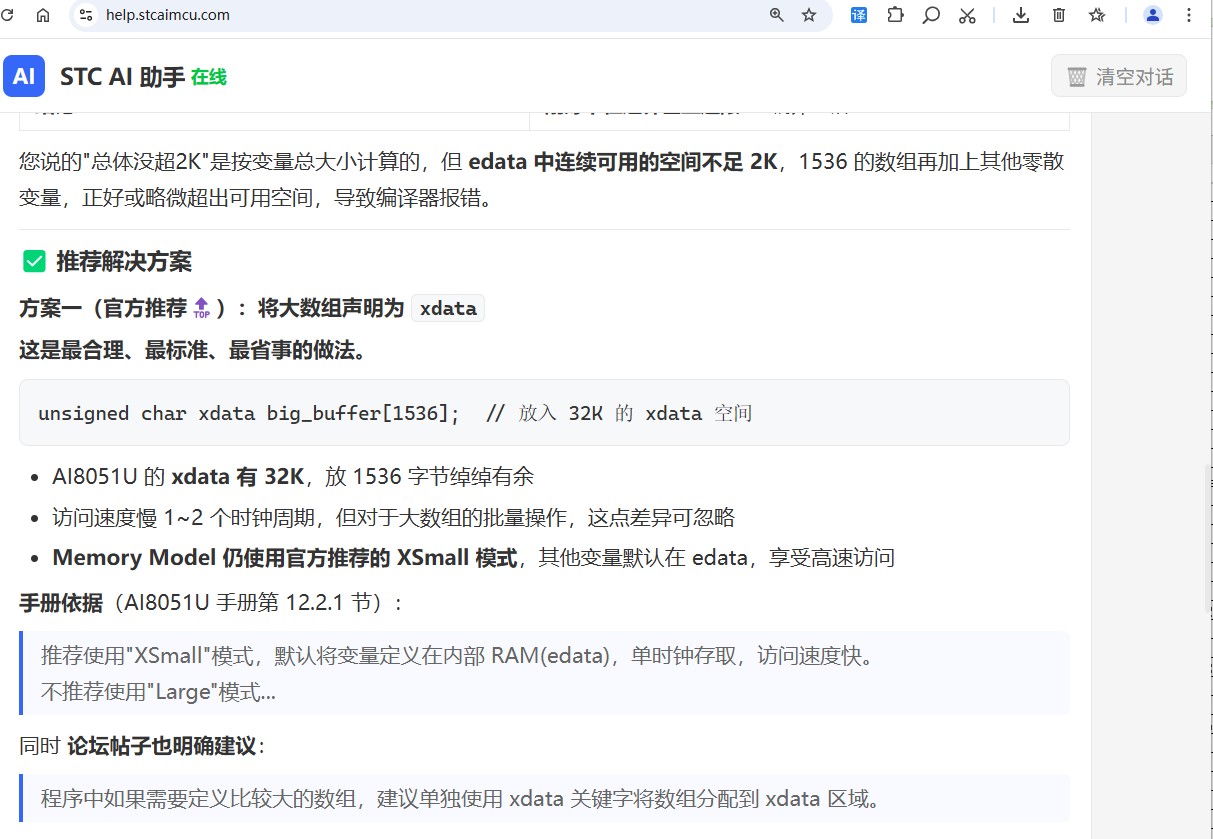Click the bold text edata 中连续可用的空间不足 2K
Viewport: 1213px width, 839px height.
coord(623,162)
